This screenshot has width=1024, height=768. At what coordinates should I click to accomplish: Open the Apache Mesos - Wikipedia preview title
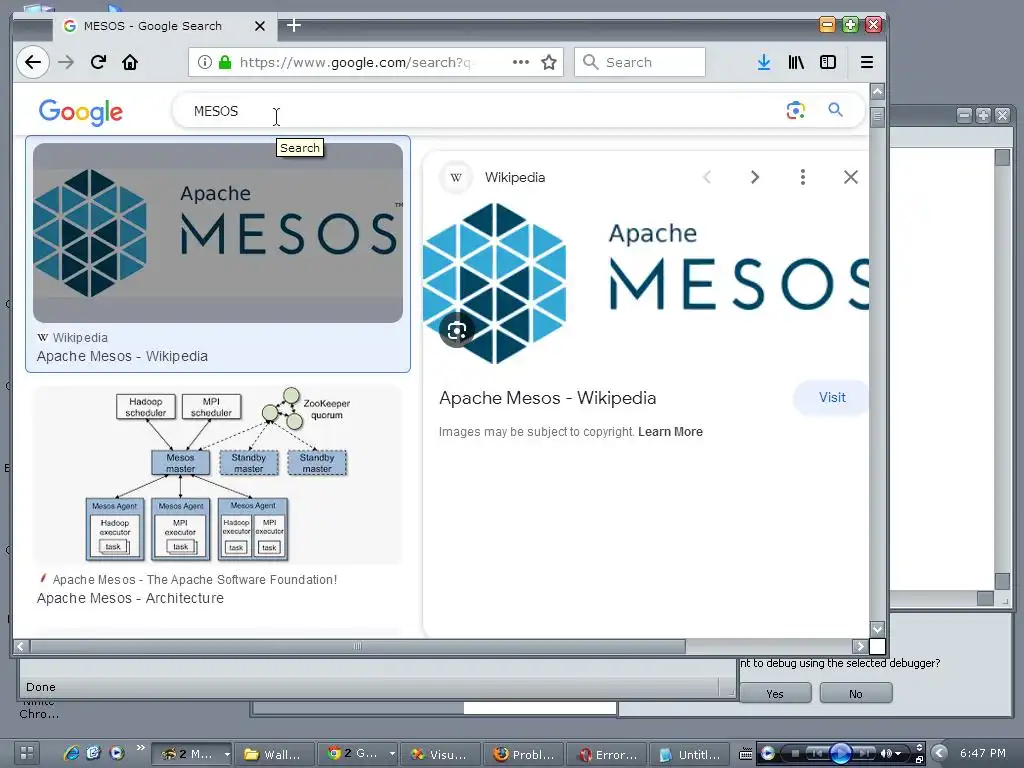coord(547,398)
